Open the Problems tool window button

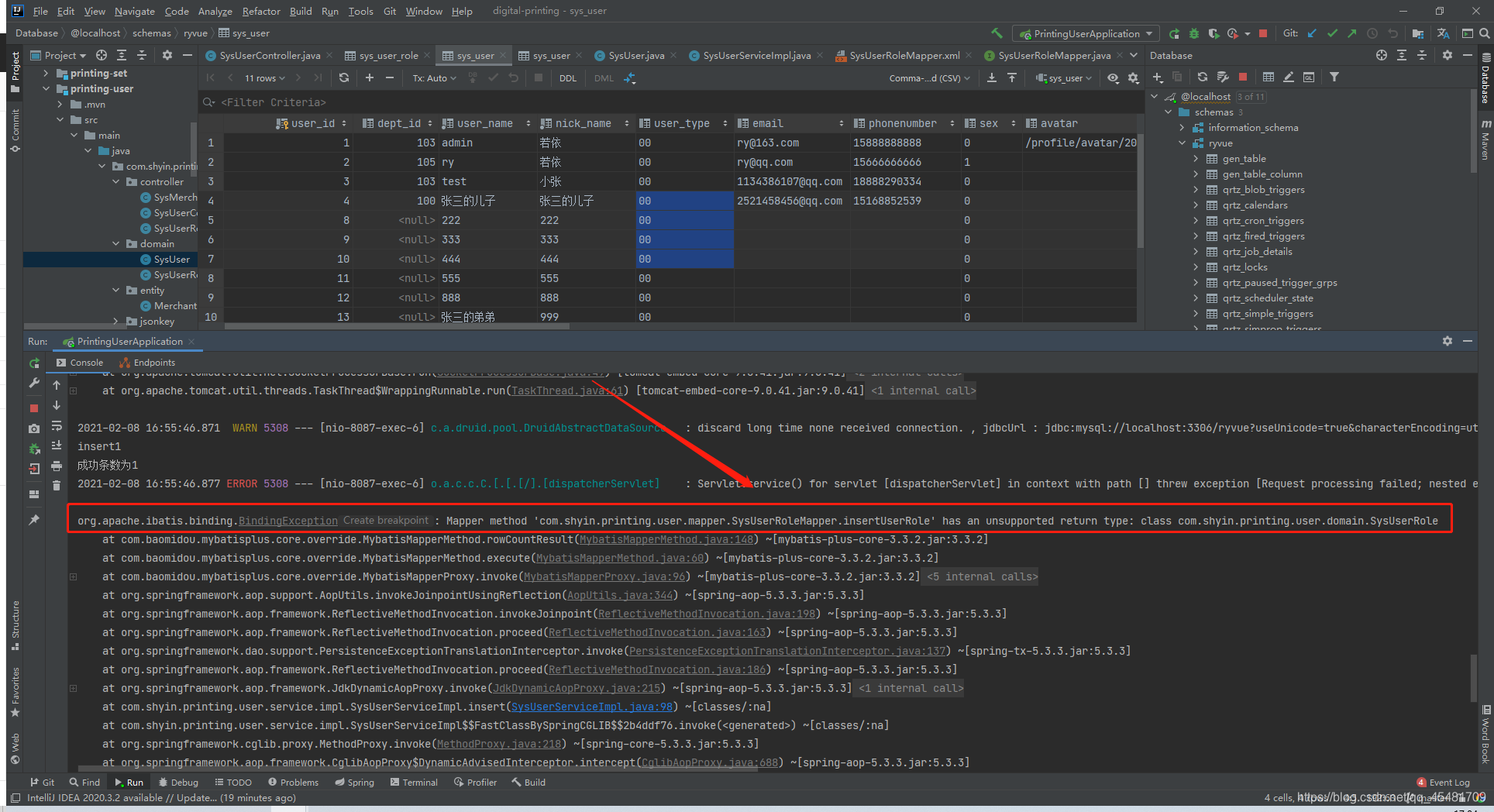coord(293,783)
